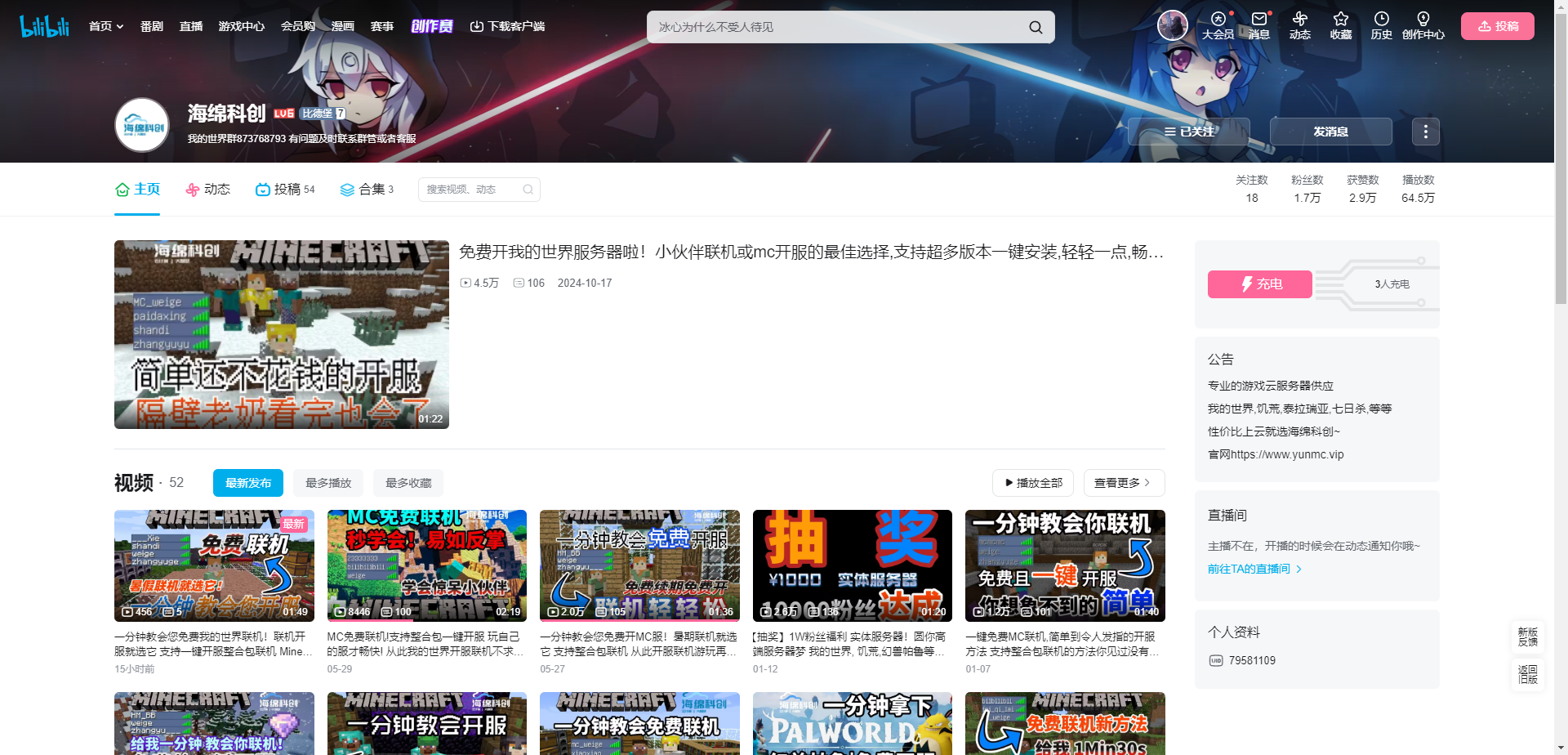Expand the 首页 dropdown in top navigation
1568x755 pixels.
click(x=106, y=26)
